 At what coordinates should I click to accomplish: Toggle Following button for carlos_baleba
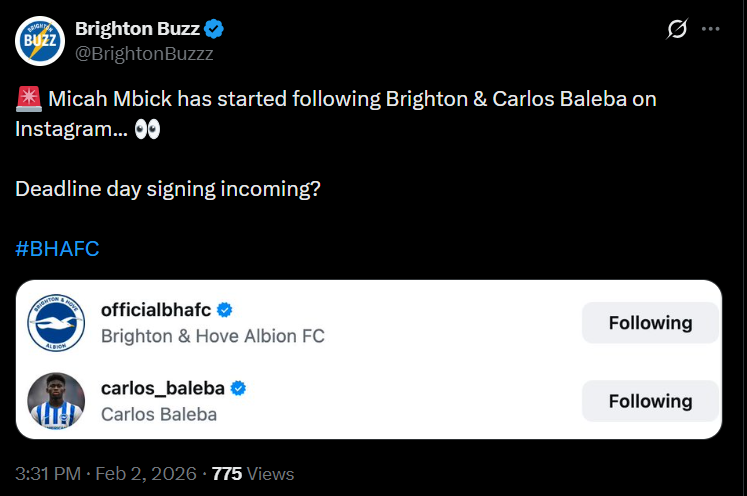click(650, 401)
